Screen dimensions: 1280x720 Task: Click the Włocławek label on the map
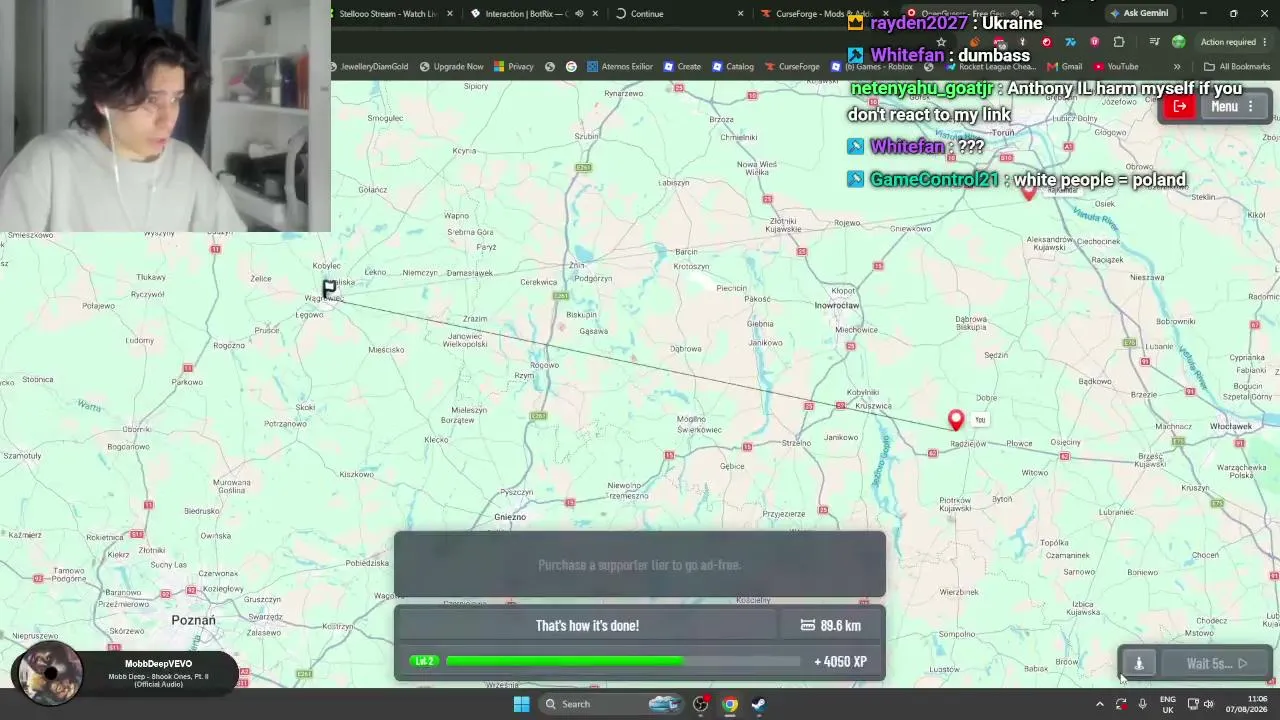pyautogui.click(x=1231, y=427)
